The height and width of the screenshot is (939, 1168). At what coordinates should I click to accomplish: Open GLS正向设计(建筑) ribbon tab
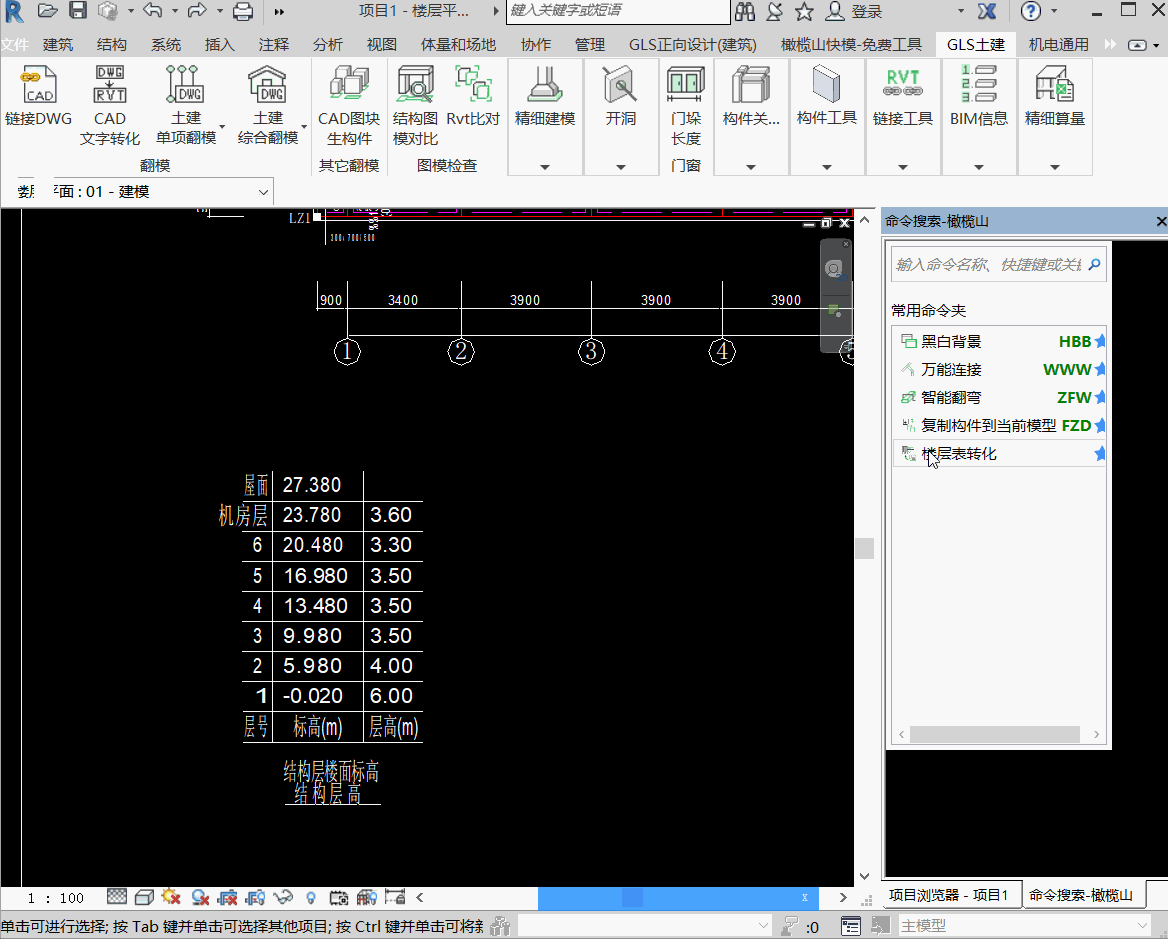point(693,45)
